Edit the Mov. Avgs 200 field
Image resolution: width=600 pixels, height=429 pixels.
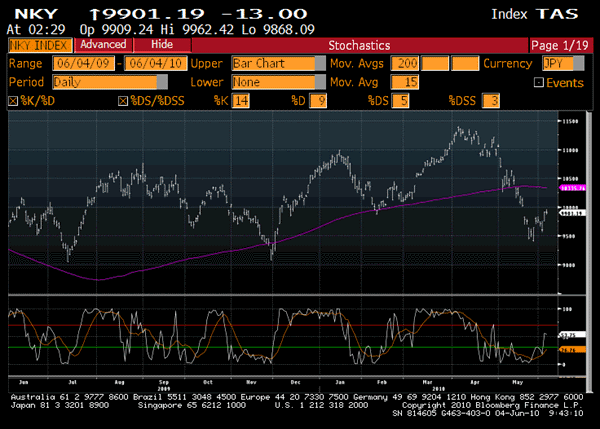coord(405,64)
